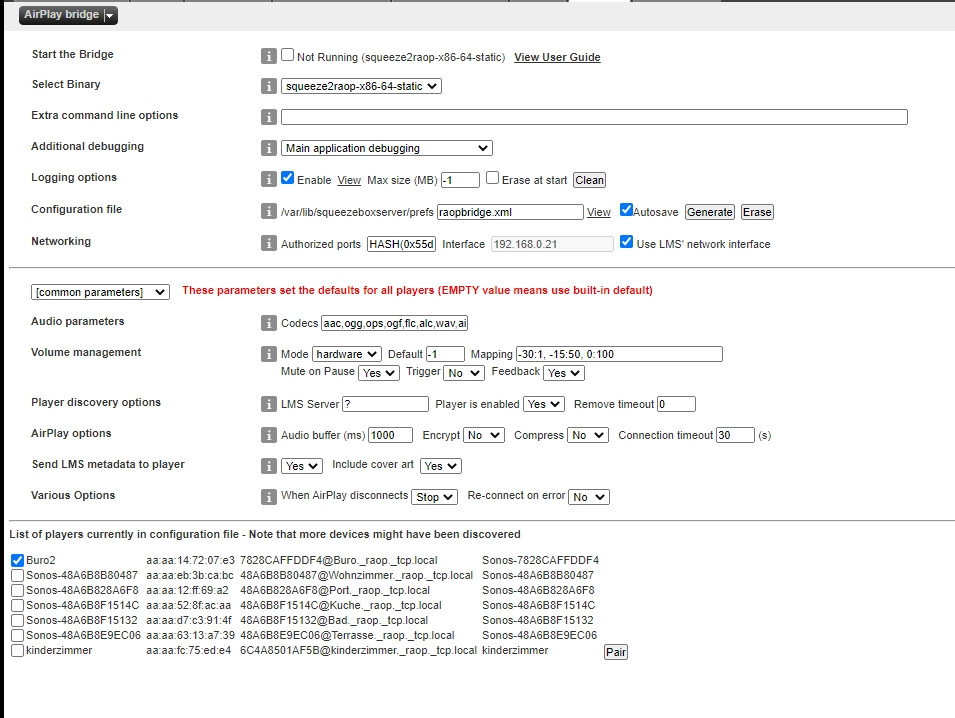
Task: Click info icon for Networking
Action: pyautogui.click(x=269, y=243)
